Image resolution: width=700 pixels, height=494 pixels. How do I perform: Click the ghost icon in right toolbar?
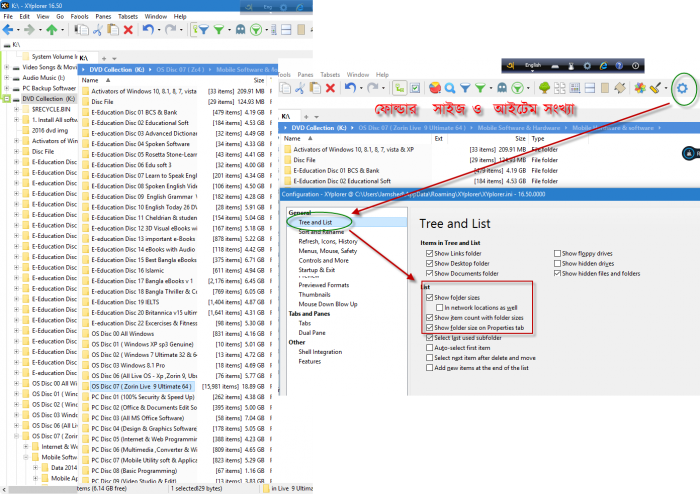502,88
